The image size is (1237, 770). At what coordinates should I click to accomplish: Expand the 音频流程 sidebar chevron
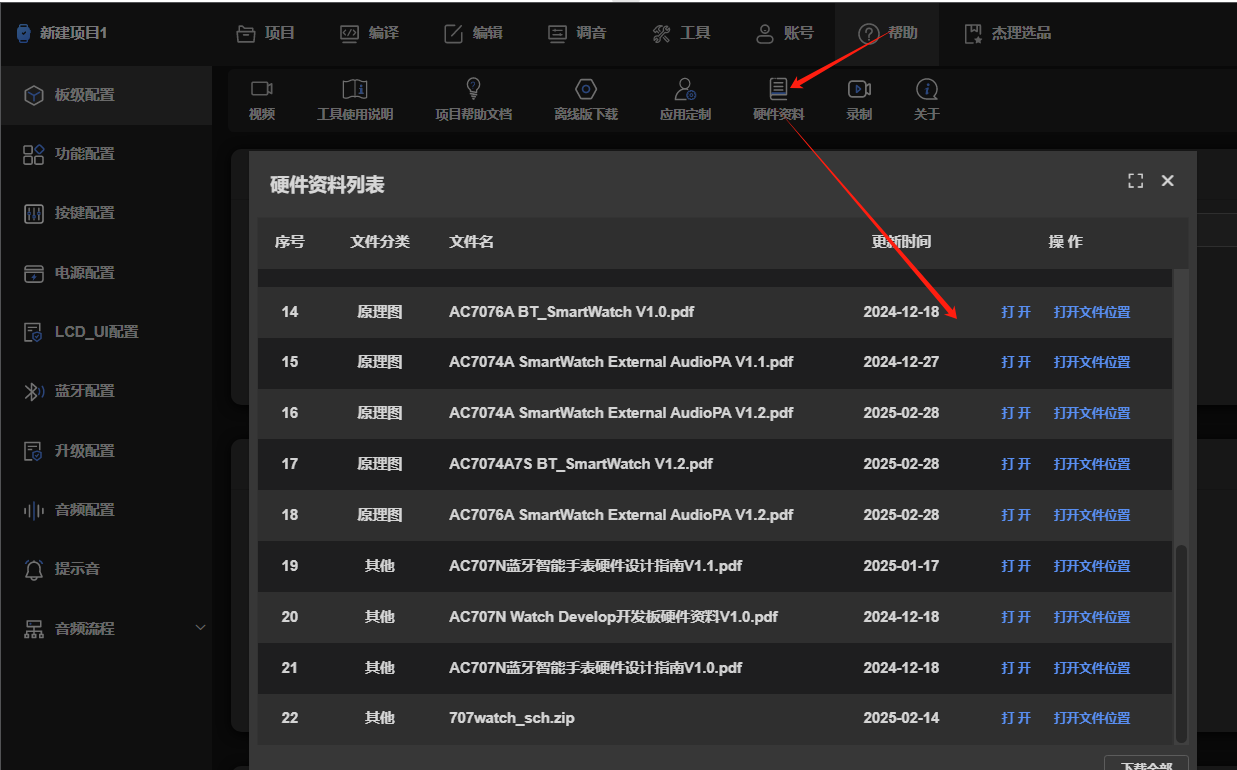click(200, 628)
